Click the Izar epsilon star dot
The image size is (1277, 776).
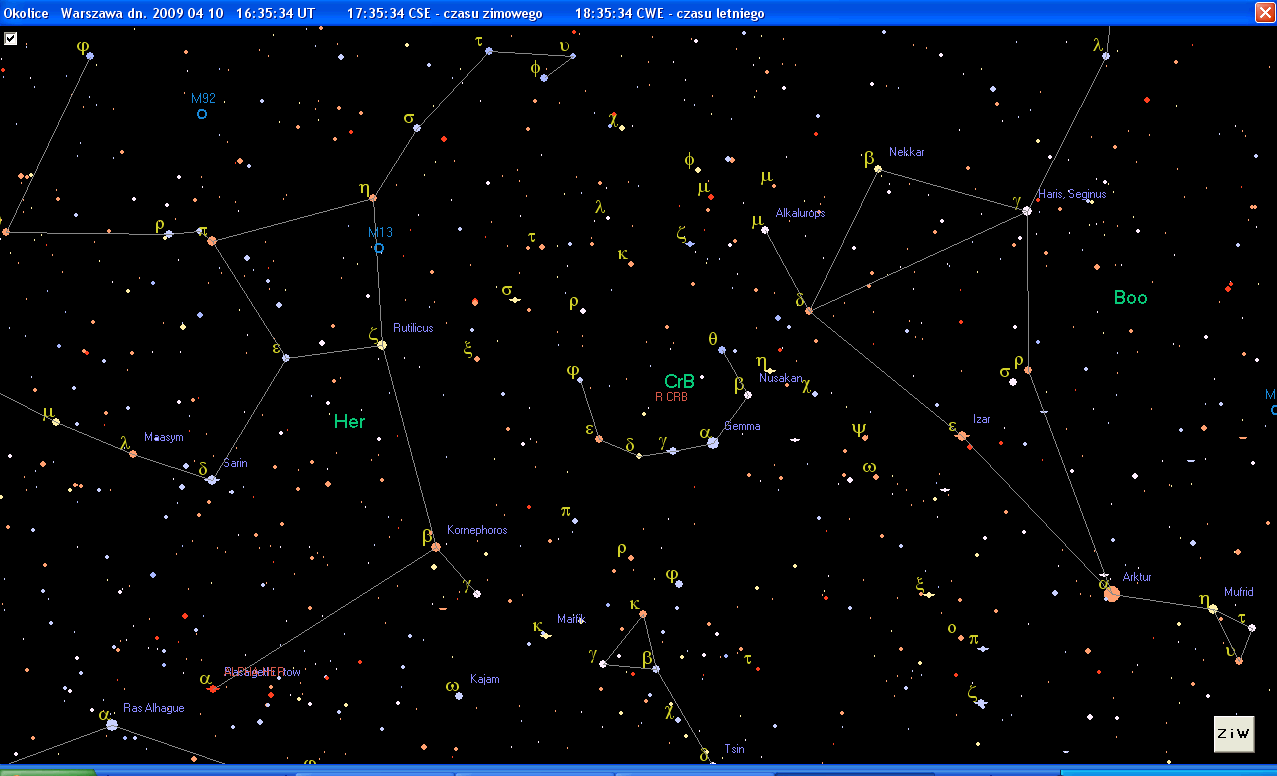[x=962, y=436]
